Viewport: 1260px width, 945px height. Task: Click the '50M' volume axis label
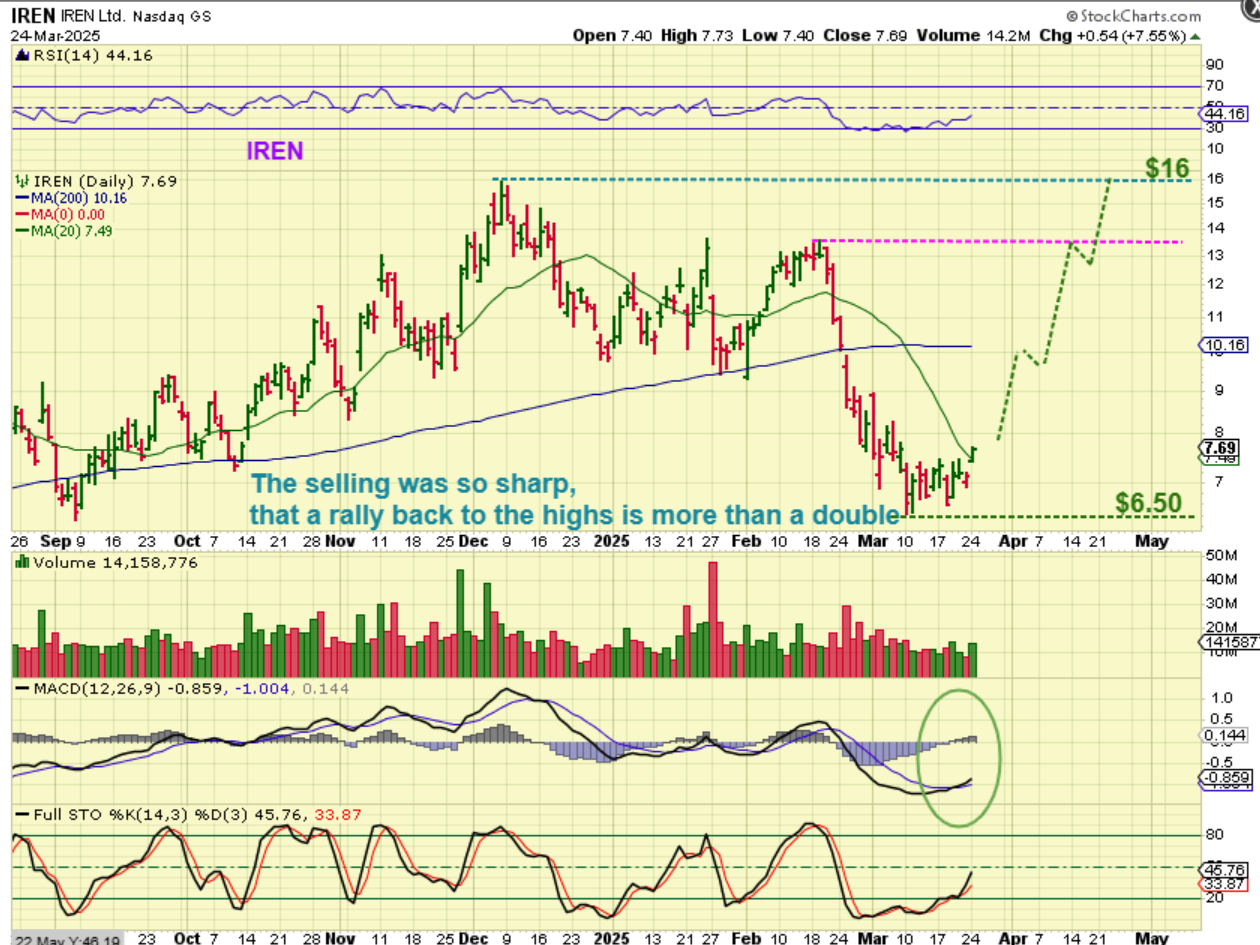pos(1219,554)
